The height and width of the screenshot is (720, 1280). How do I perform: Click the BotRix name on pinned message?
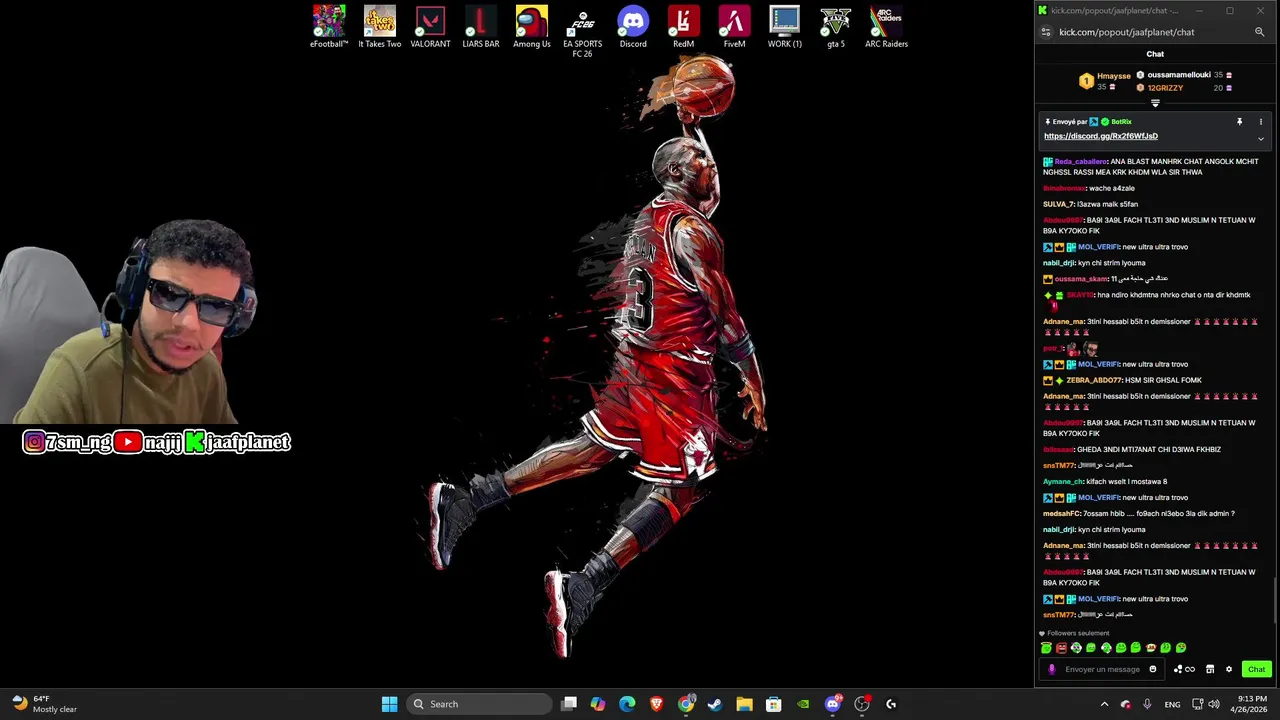click(1121, 122)
